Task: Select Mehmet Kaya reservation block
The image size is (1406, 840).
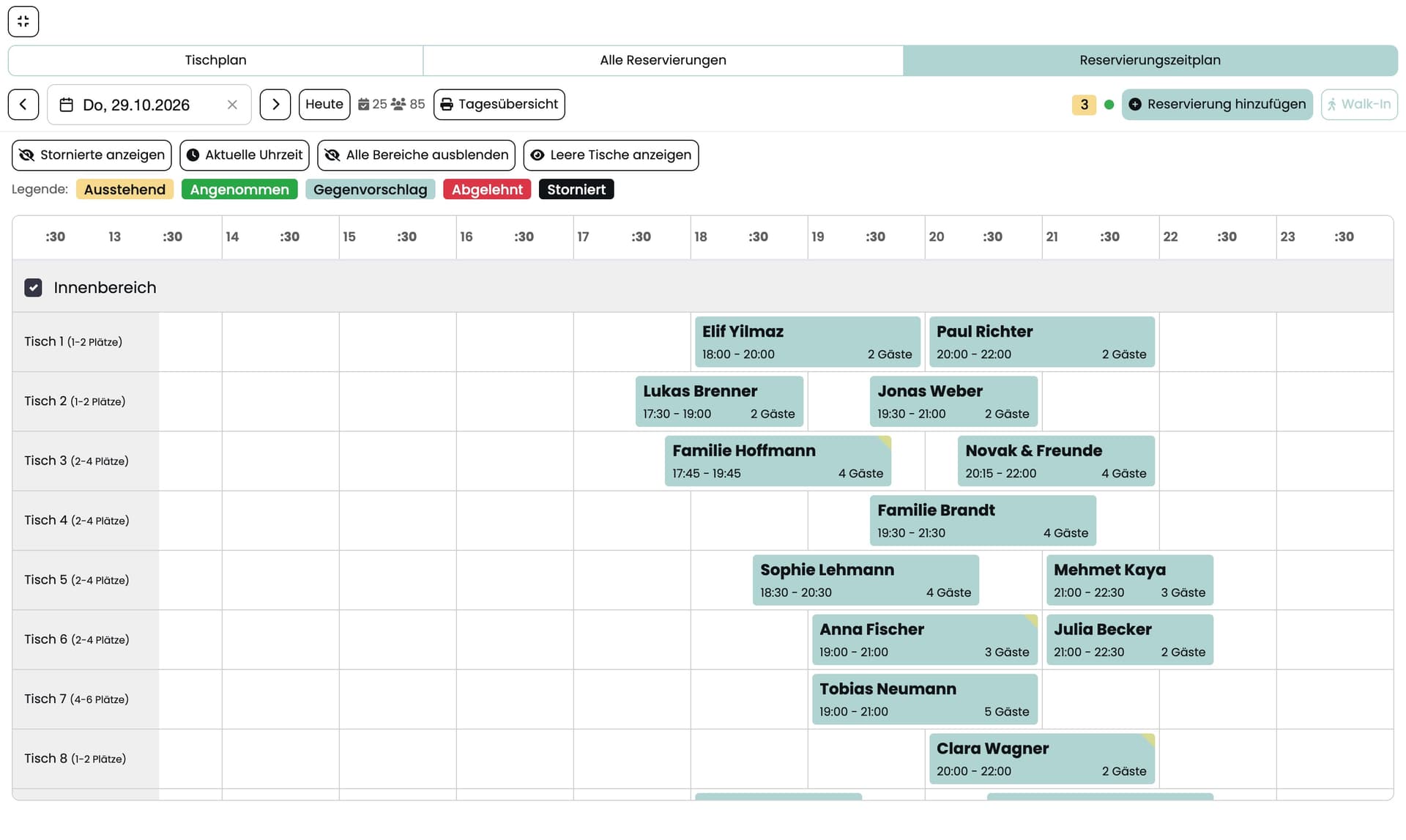Action: pos(1129,581)
